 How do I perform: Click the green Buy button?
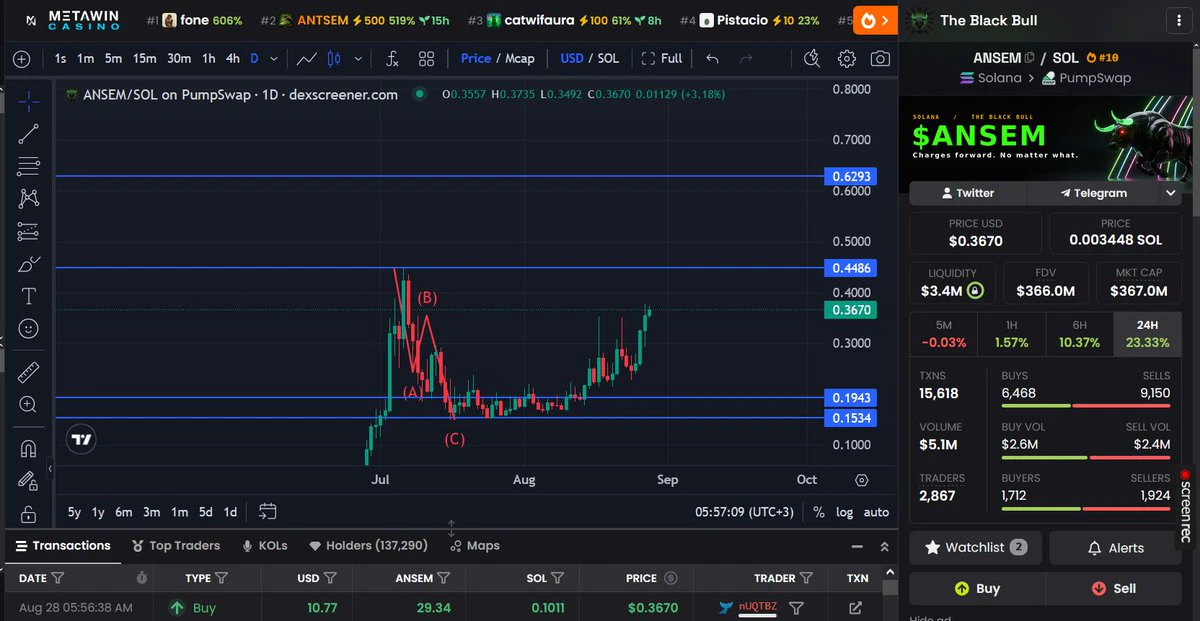coord(977,588)
